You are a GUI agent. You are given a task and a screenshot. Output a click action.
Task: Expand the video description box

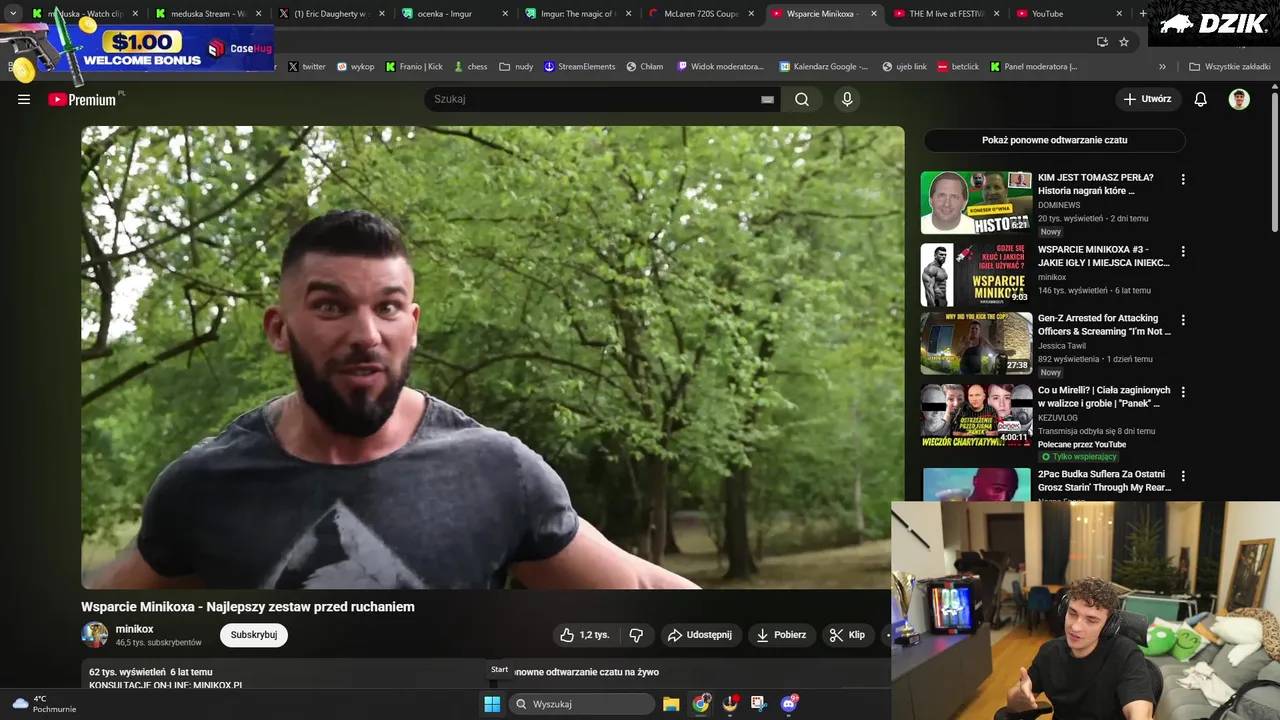pos(485,676)
